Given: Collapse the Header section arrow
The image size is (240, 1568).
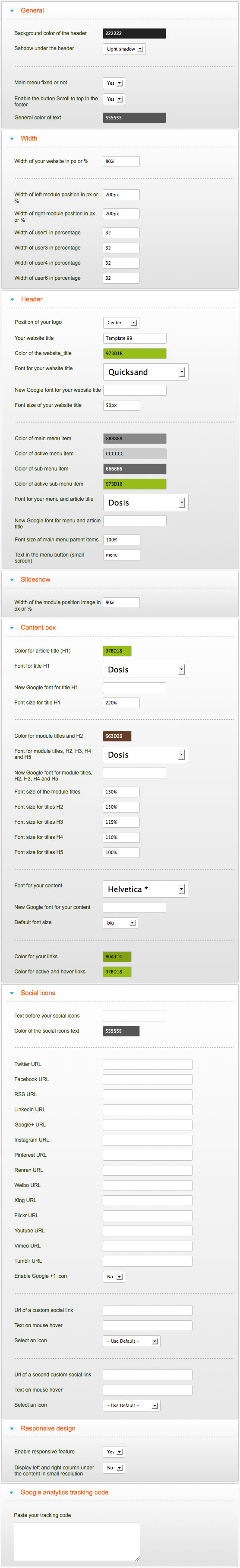Looking at the screenshot, I should (12, 300).
